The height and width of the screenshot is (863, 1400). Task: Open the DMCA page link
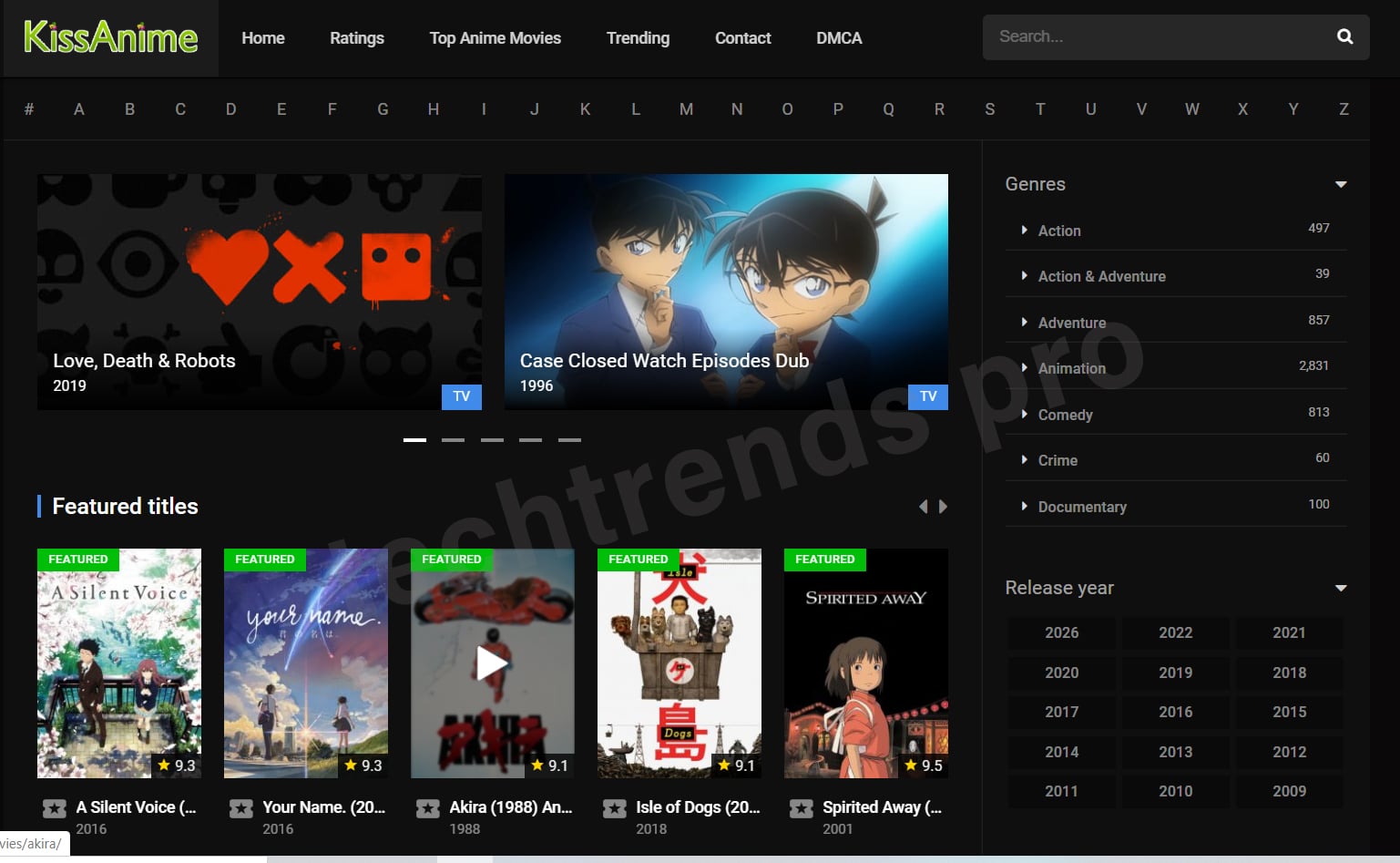837,37
